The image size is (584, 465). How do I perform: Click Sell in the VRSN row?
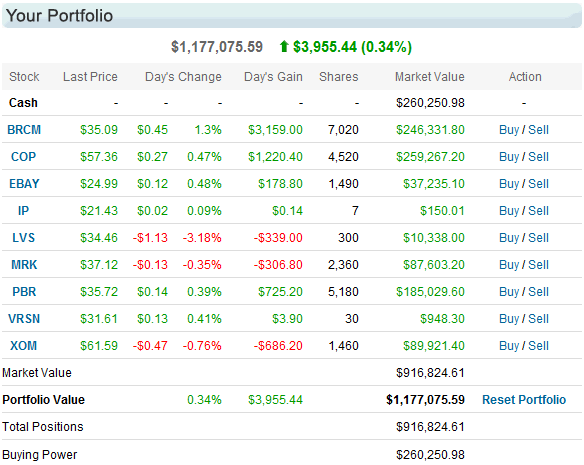(x=539, y=319)
